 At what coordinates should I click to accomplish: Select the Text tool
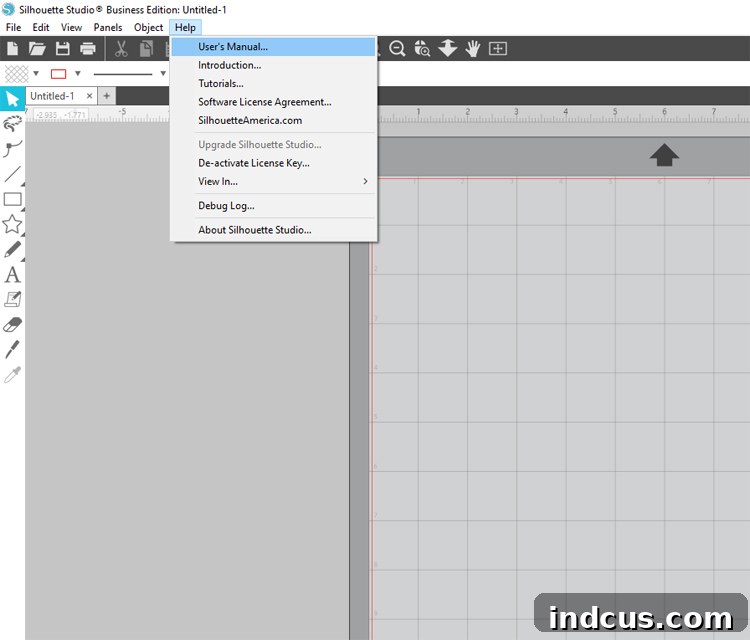pos(12,275)
